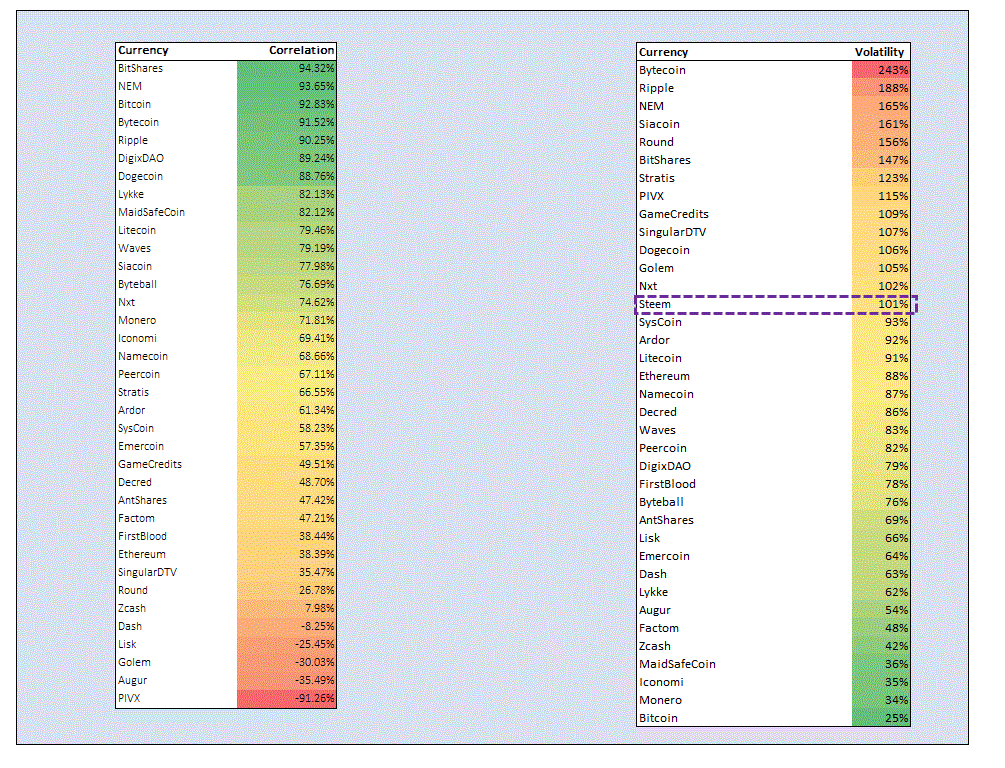1005x768 pixels.
Task: Select the 106% volatility value
Action: (893, 250)
